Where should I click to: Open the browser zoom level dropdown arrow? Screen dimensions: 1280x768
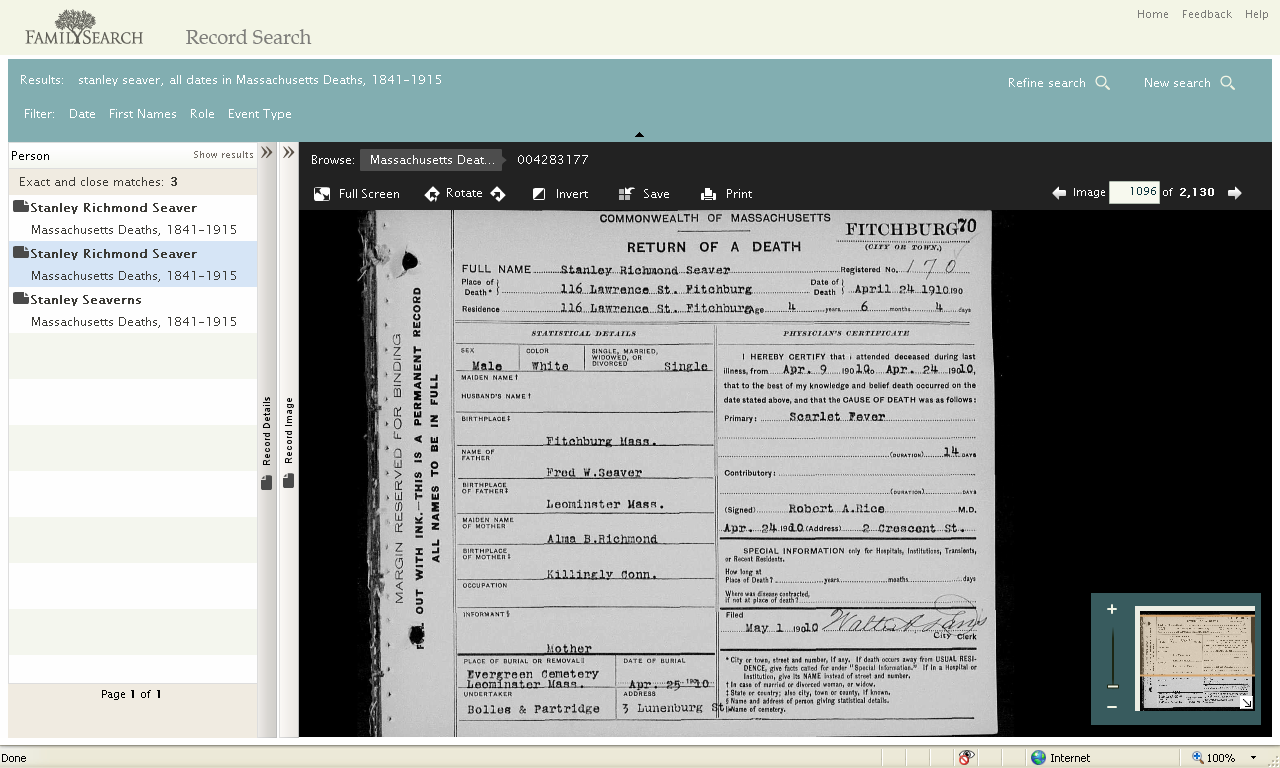click(1253, 758)
